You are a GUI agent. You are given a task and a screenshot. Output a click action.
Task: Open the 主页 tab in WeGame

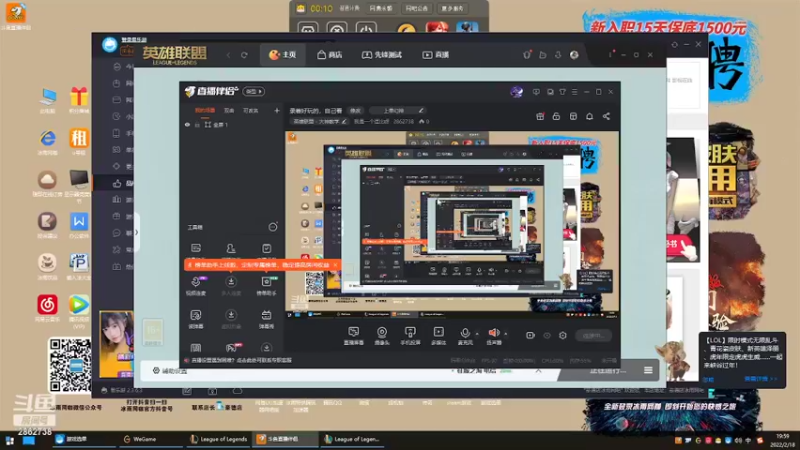282,55
